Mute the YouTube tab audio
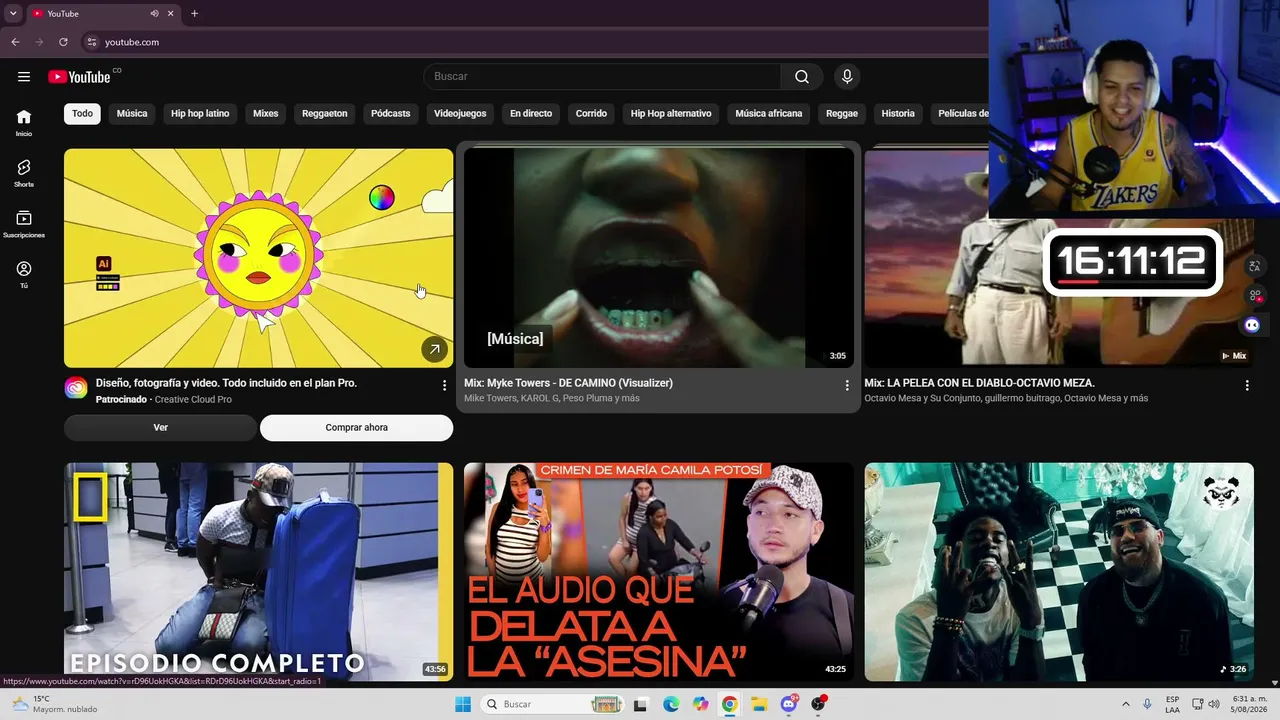The height and width of the screenshot is (720, 1280). click(x=154, y=14)
